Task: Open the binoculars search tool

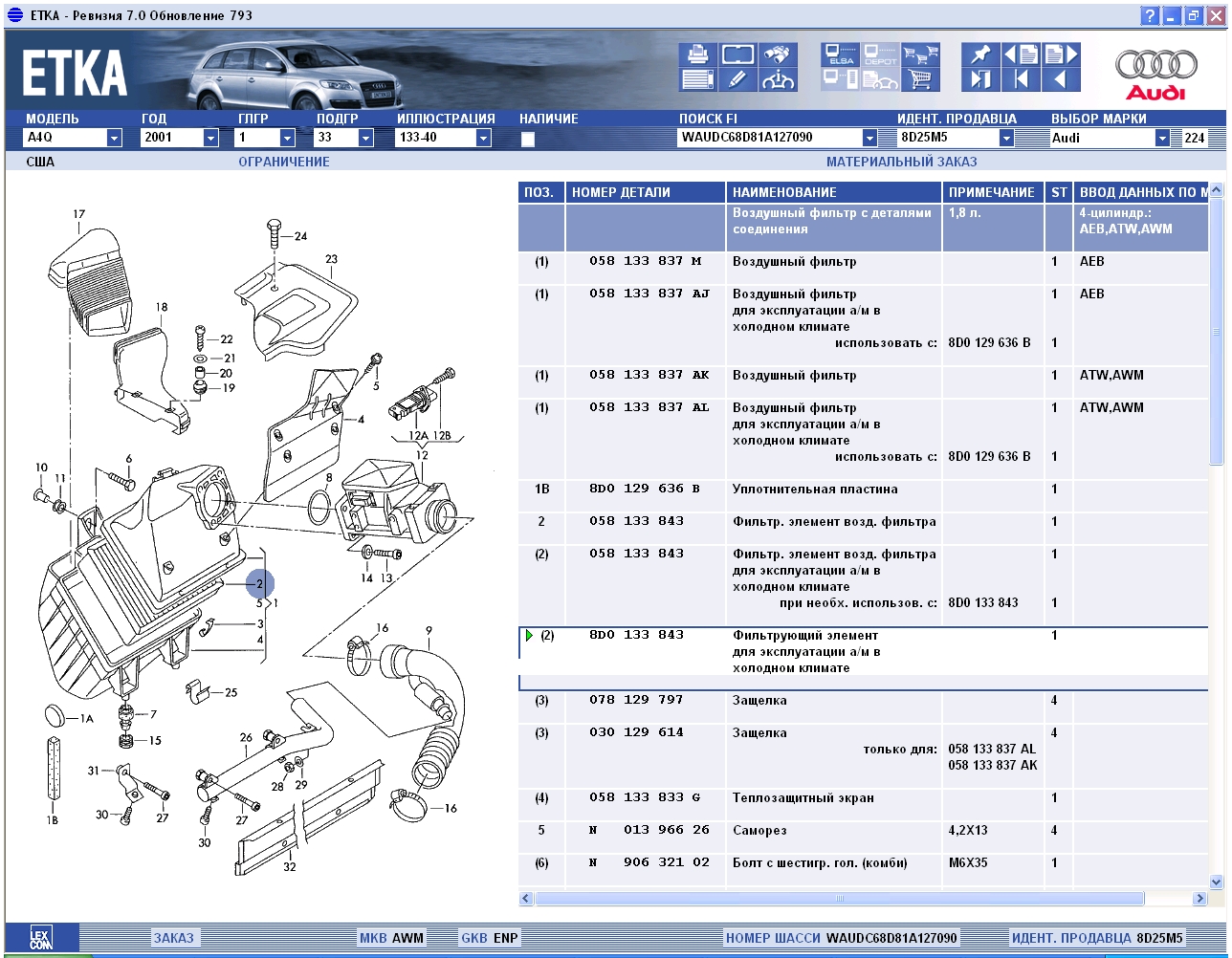Action: [x=778, y=54]
